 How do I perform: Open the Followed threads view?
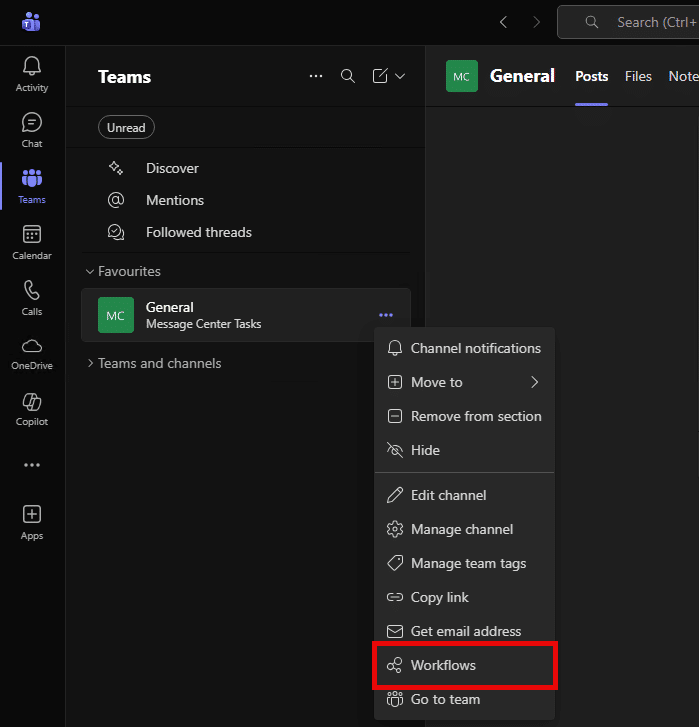click(198, 232)
